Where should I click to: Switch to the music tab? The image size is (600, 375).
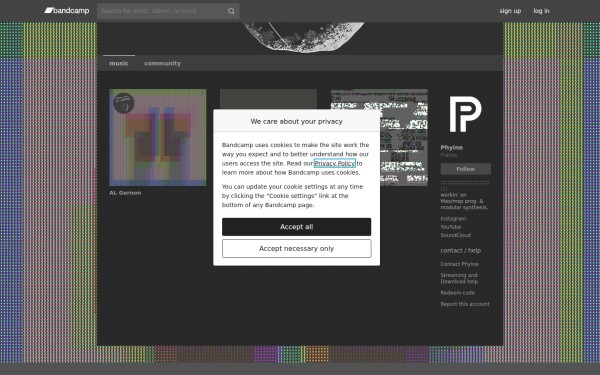coord(119,63)
